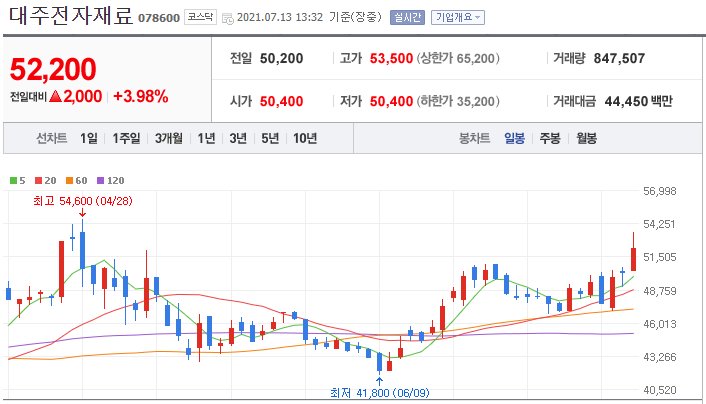This screenshot has width=706, height=404.
Task: Click the date text 2021.07.13 13:32
Action: point(280,18)
